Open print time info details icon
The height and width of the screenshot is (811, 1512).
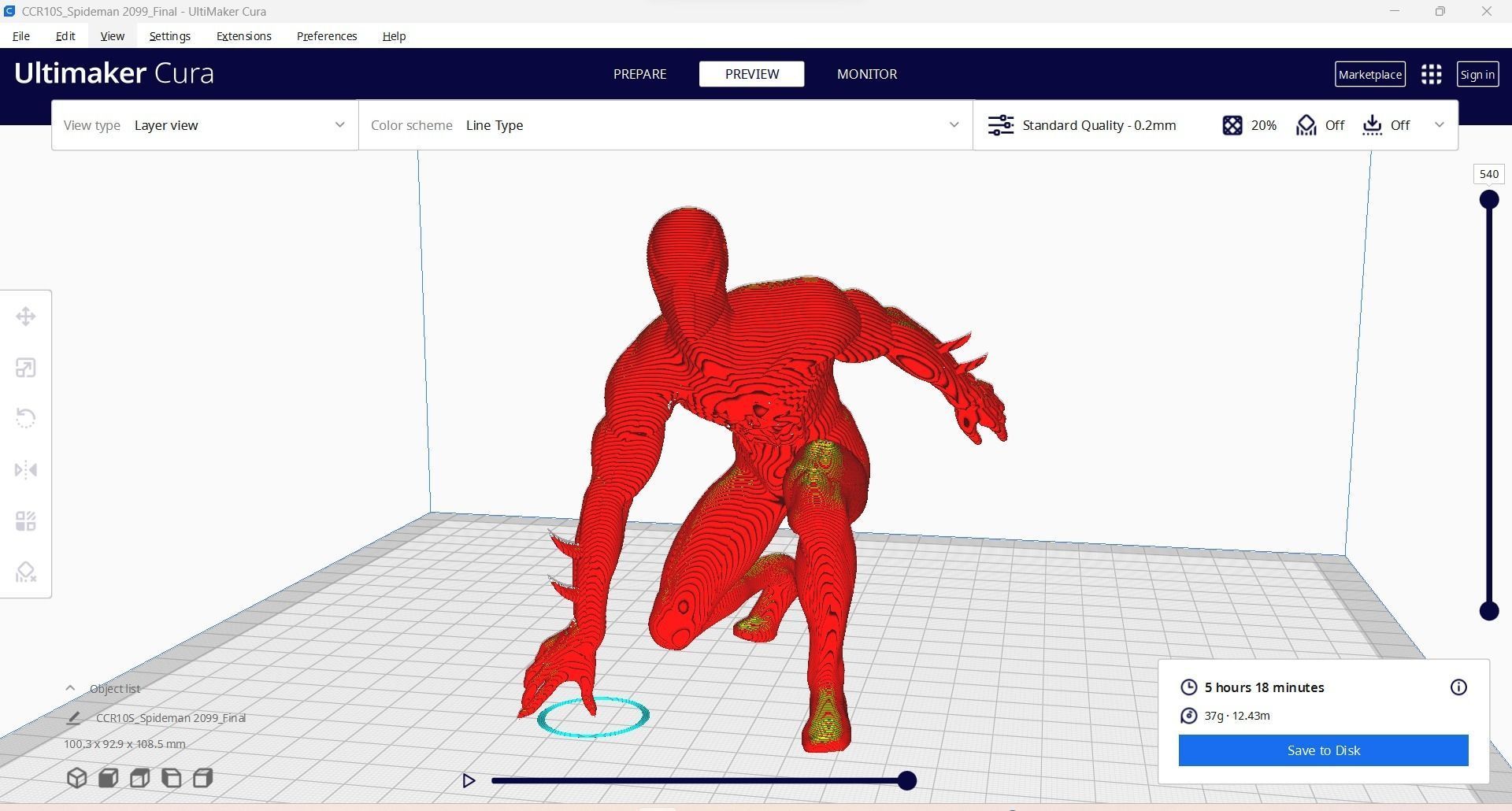click(1458, 687)
